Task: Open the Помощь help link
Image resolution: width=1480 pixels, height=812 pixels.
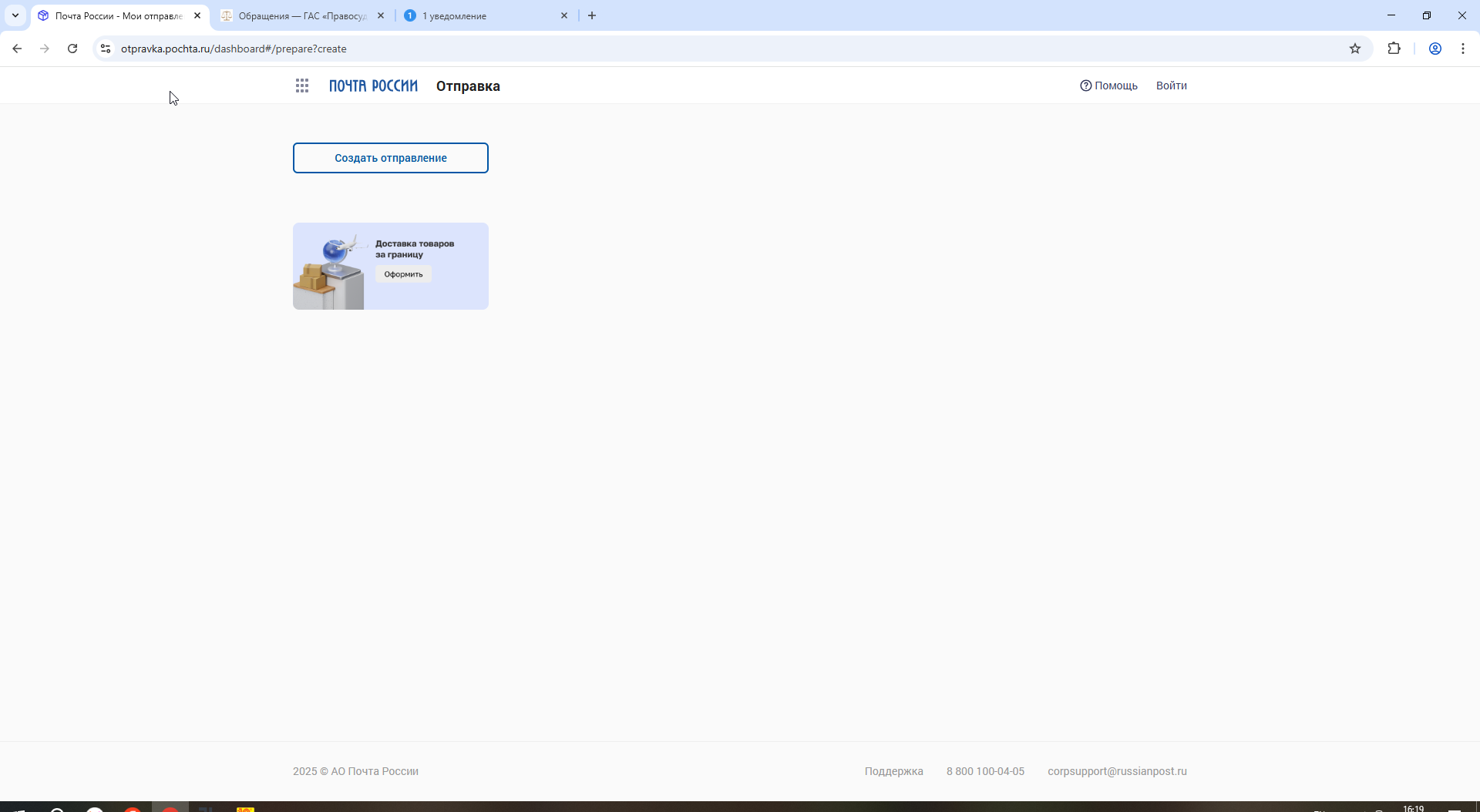Action: (x=1108, y=86)
